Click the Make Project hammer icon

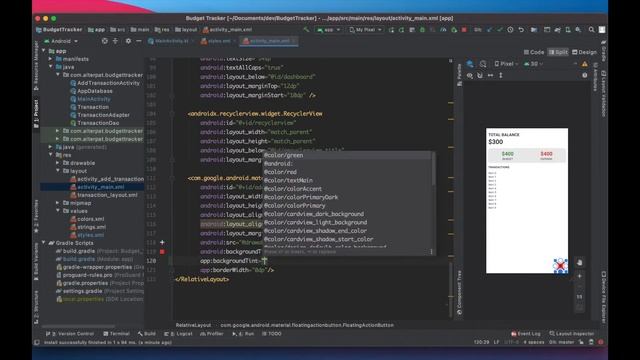(306, 30)
